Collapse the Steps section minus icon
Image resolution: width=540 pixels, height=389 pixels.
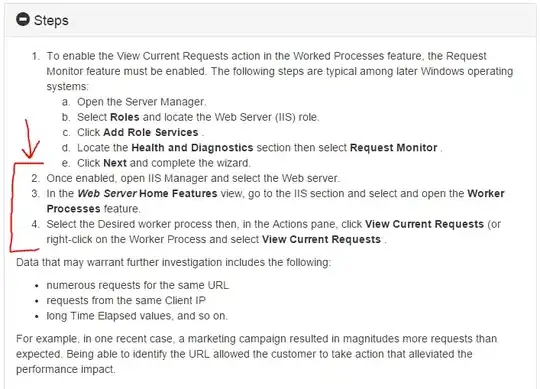pos(23,19)
